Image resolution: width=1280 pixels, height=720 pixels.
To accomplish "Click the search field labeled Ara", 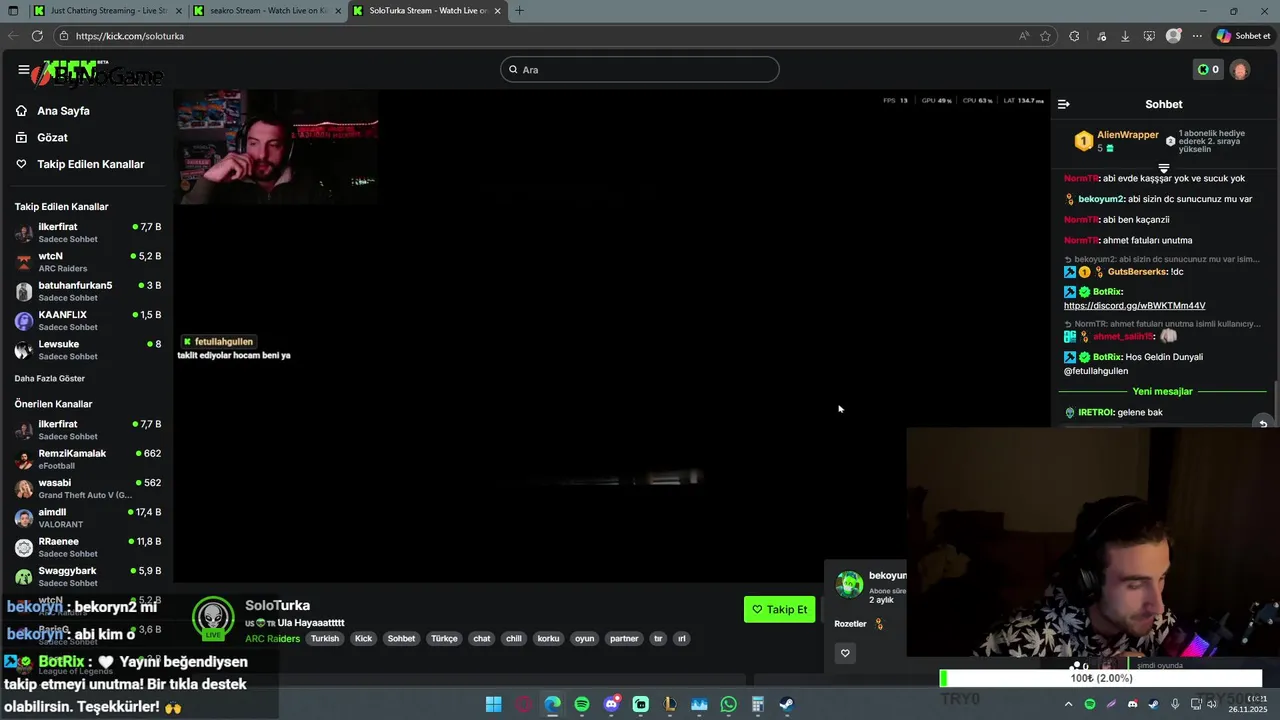I will click(640, 69).
